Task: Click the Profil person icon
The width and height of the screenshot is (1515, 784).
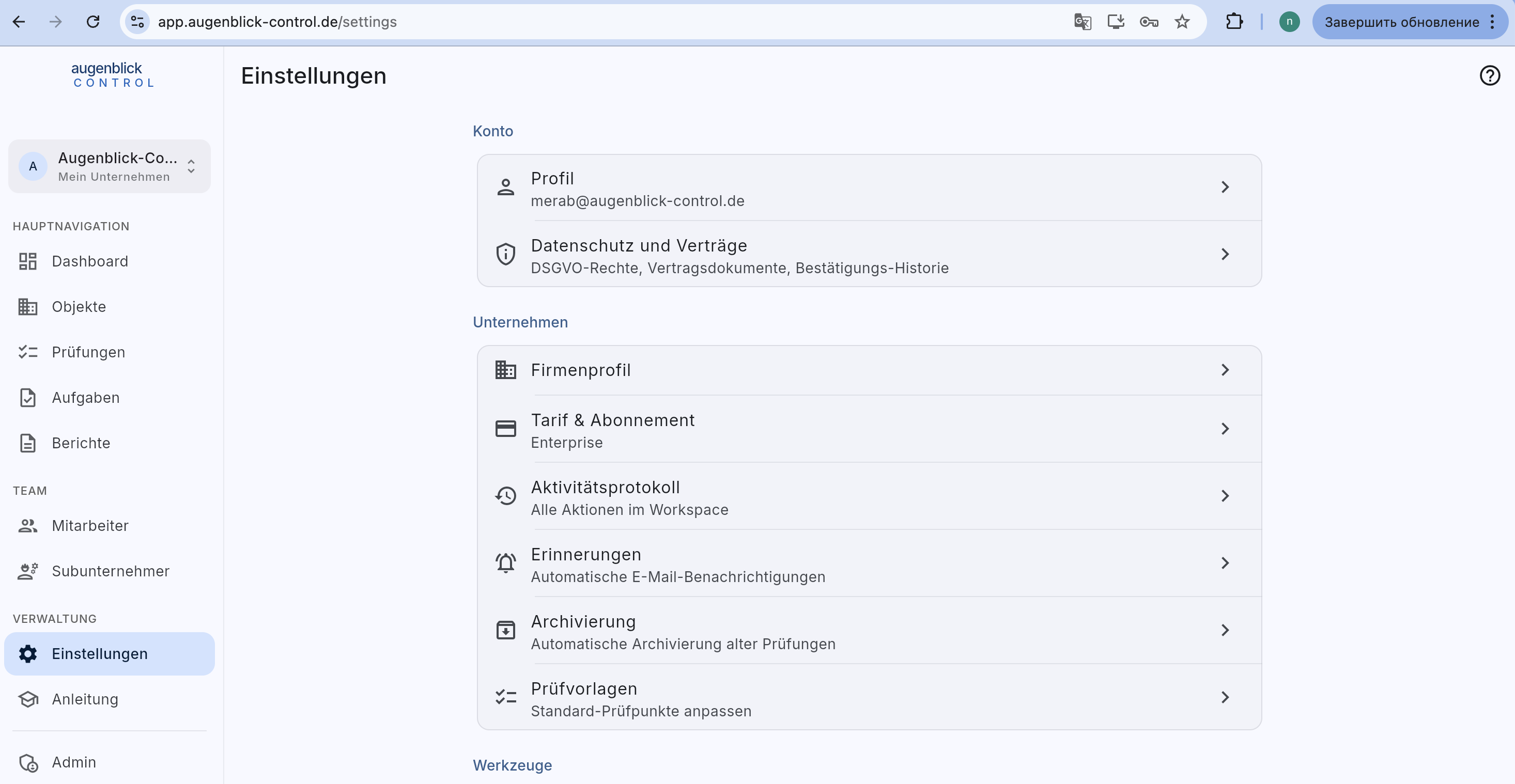Action: [505, 187]
